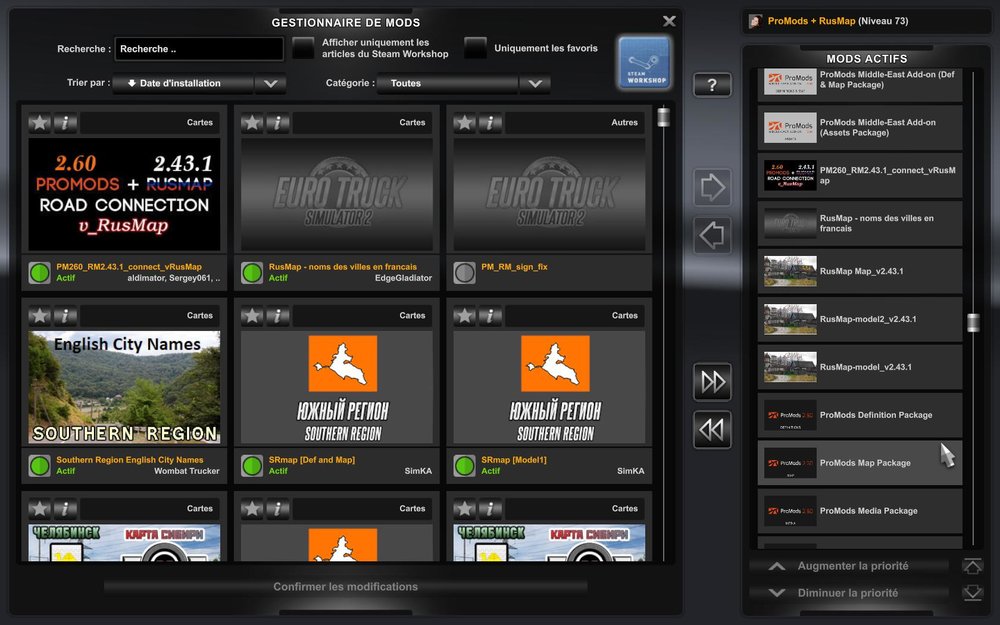Viewport: 1000px width, 625px height.
Task: Select RusMap-model2_v2.43.1 active mod
Action: point(860,319)
